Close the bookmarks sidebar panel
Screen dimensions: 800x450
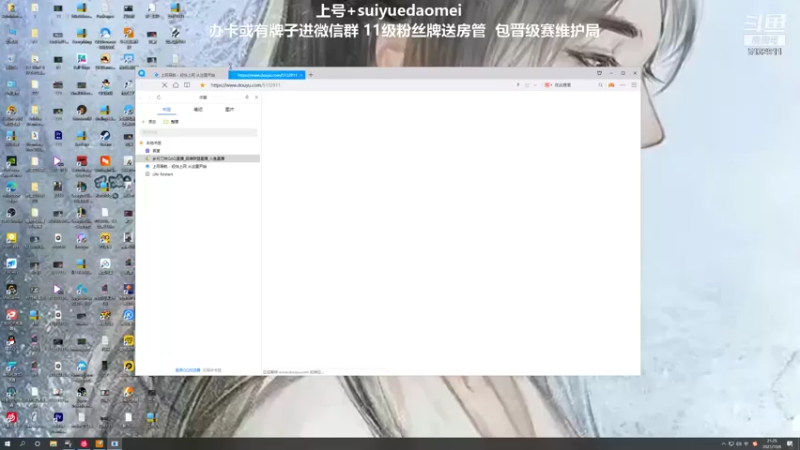[x=256, y=97]
